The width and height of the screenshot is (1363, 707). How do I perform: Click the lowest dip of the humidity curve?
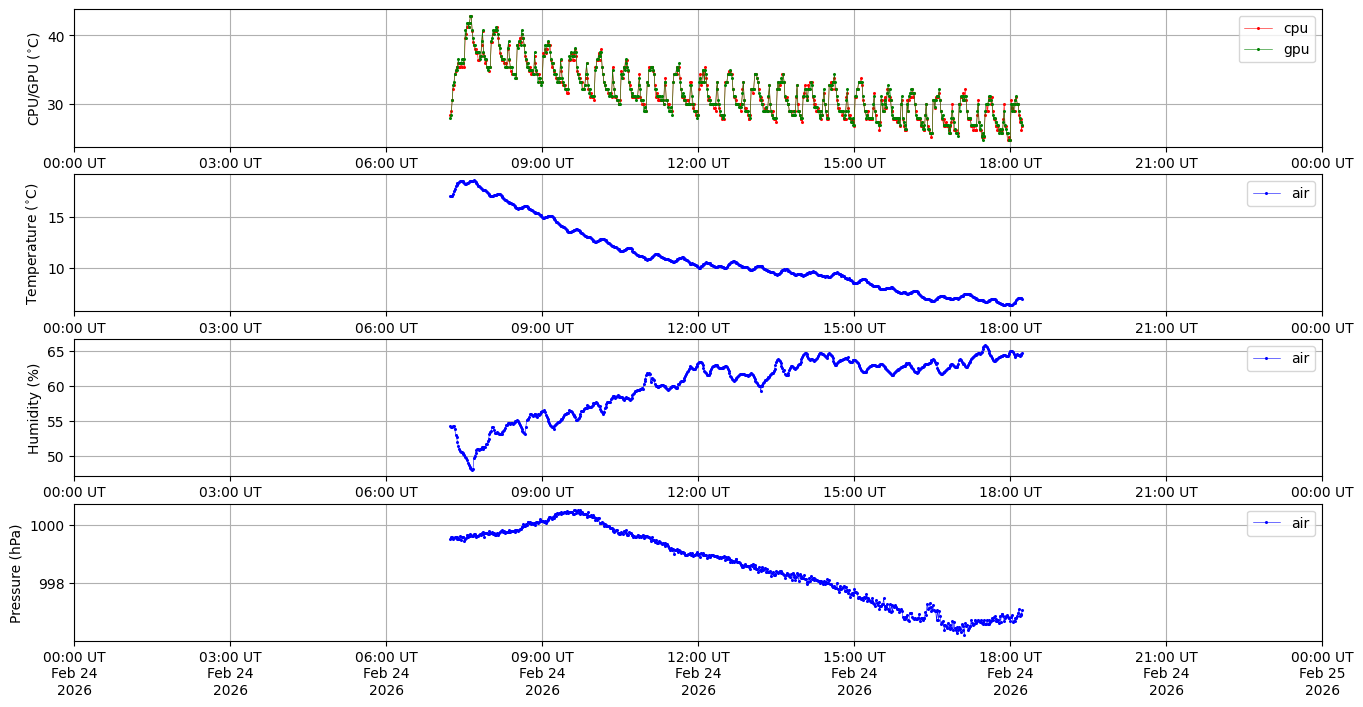[472, 469]
